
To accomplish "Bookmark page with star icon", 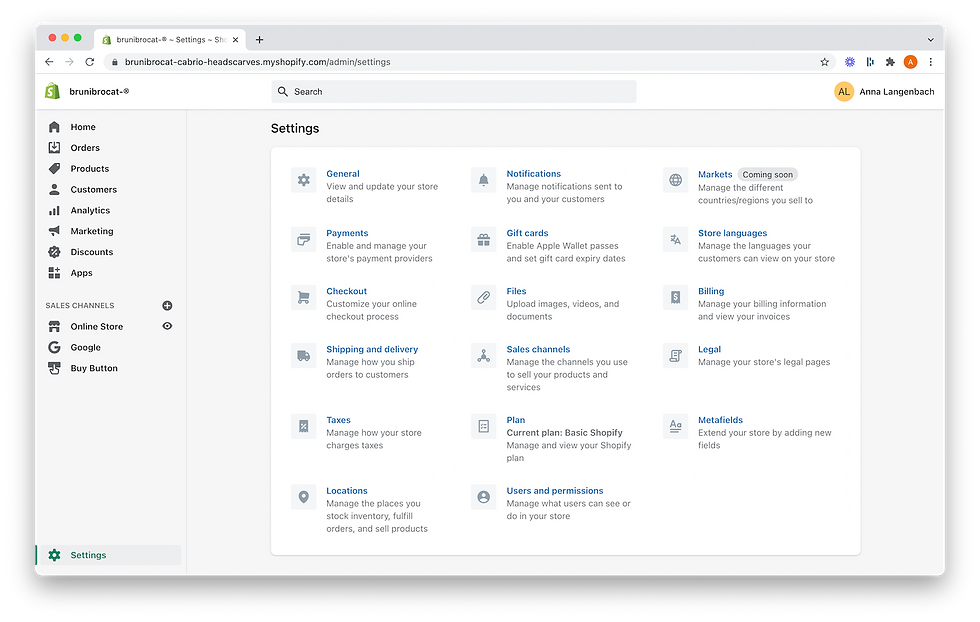I will (824, 62).
